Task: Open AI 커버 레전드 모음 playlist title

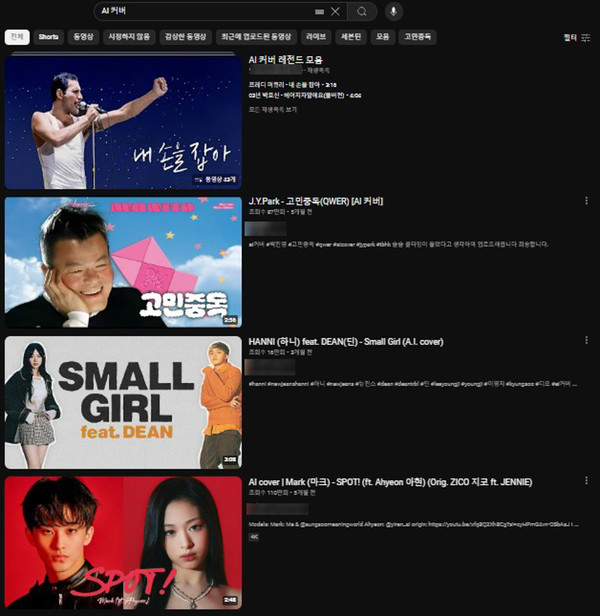Action: pyautogui.click(x=285, y=60)
